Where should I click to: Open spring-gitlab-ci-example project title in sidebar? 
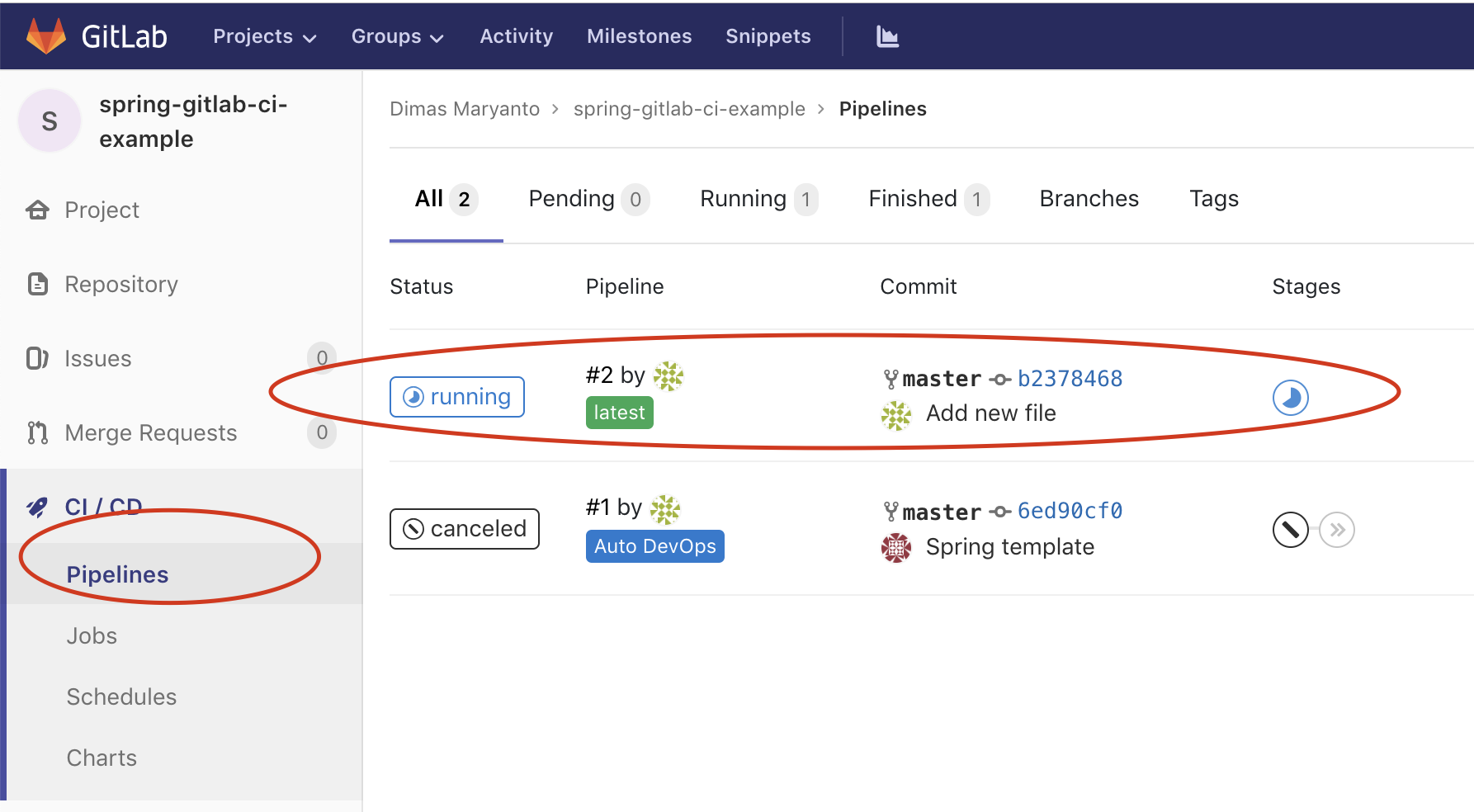193,121
